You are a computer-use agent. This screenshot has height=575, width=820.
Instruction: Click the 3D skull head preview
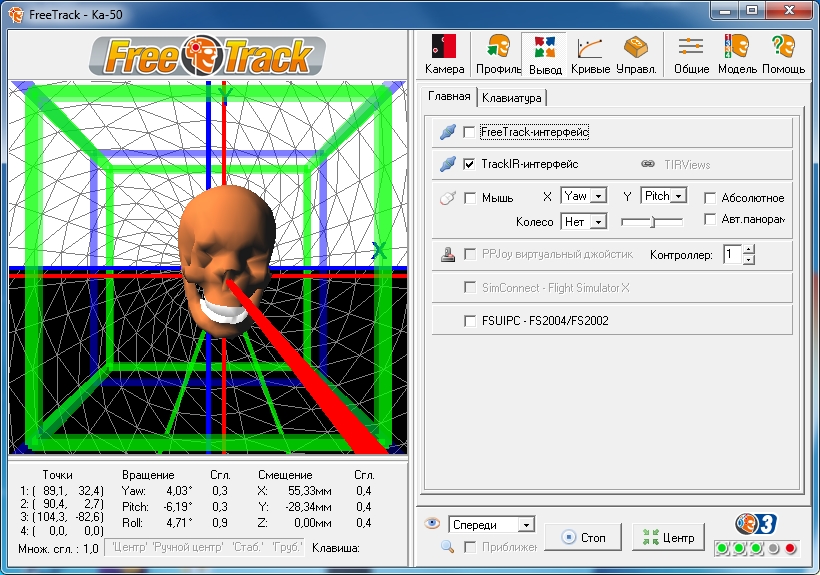[x=226, y=261]
